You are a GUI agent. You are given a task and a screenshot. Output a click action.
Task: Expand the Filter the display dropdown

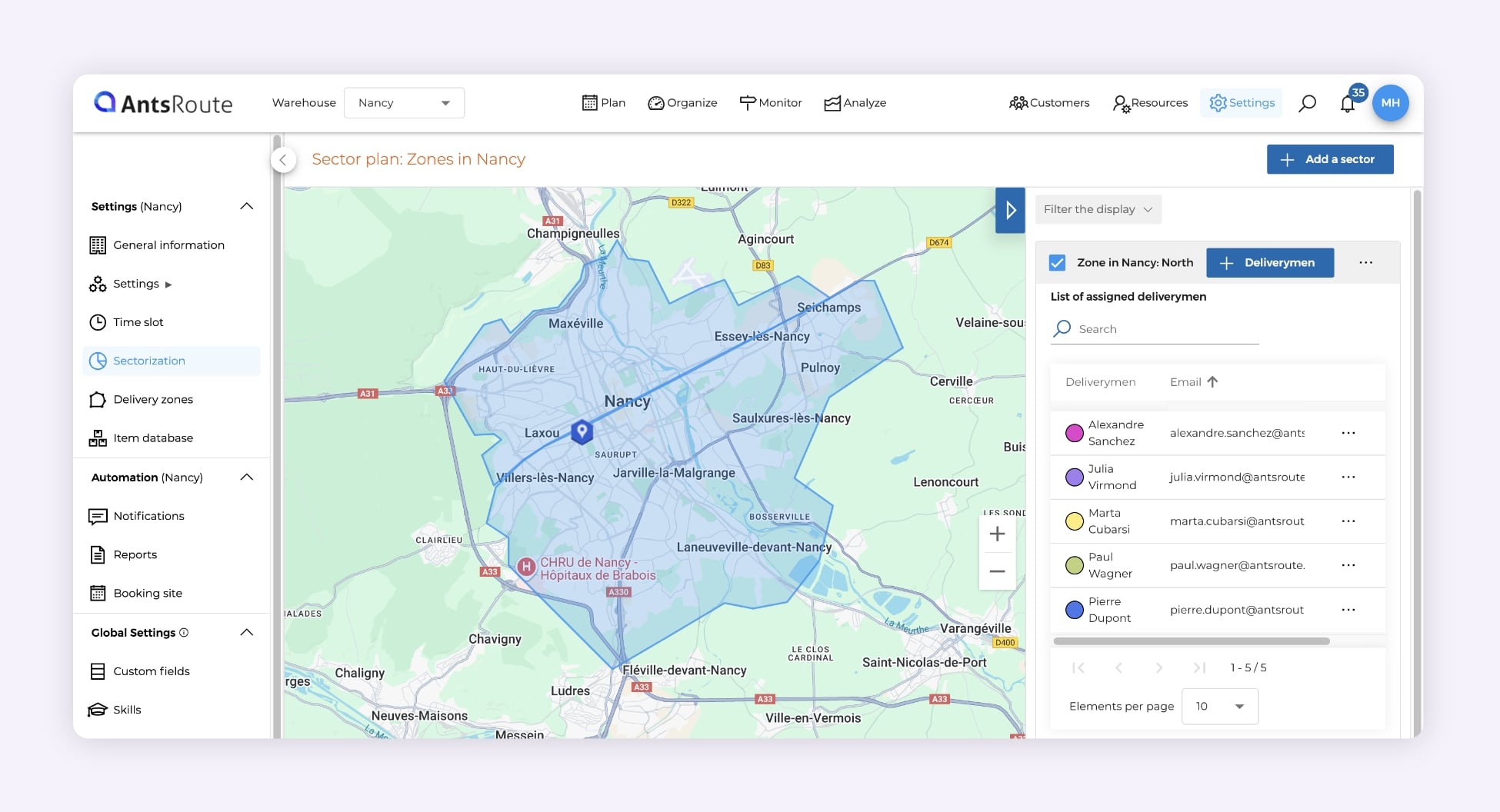1098,208
